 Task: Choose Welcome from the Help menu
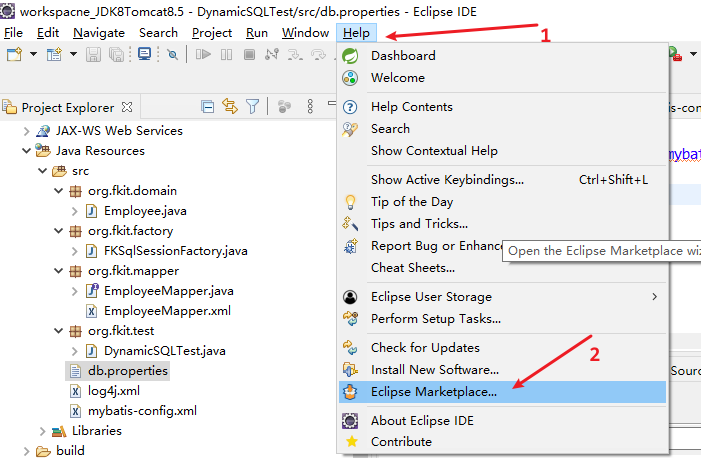click(x=503, y=78)
